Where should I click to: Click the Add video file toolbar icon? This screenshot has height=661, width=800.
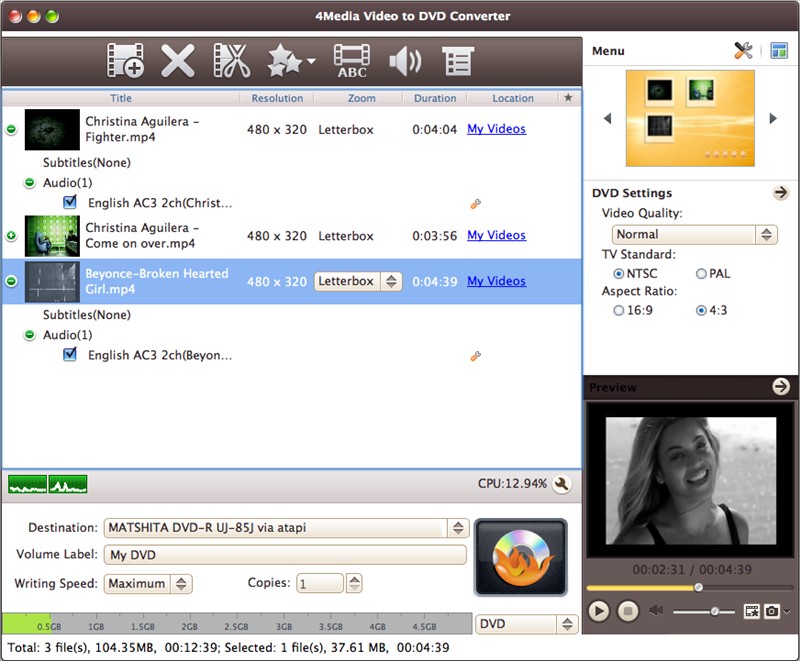pos(126,62)
